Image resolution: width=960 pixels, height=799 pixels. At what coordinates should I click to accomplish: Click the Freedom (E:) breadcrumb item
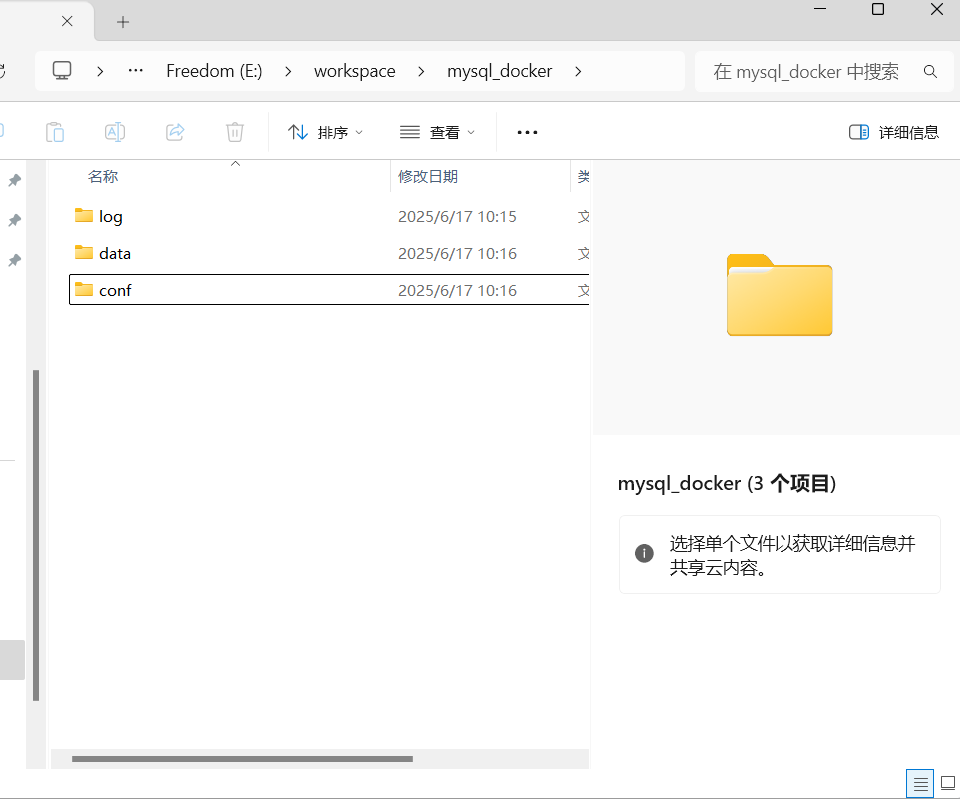pos(214,71)
